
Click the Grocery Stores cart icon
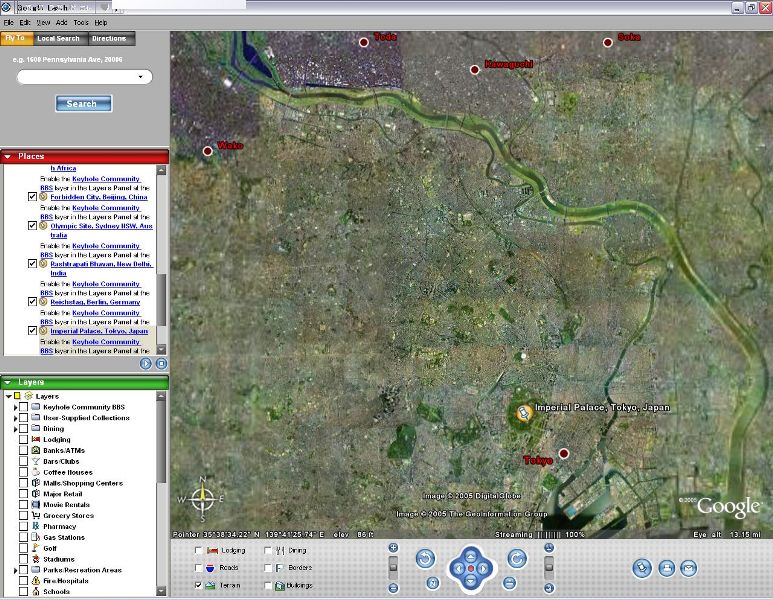pos(35,516)
